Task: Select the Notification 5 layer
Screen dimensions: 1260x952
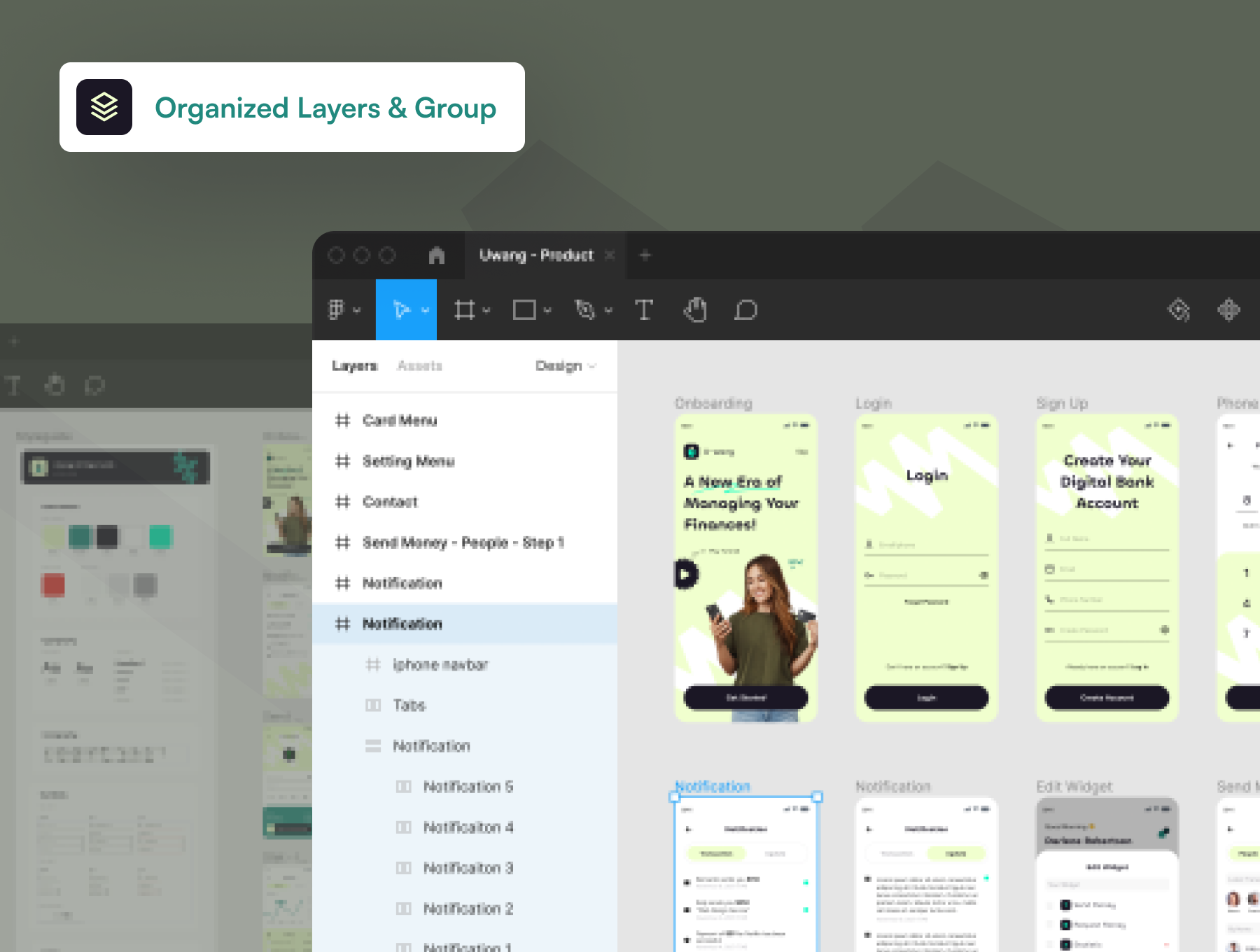Action: [x=468, y=787]
